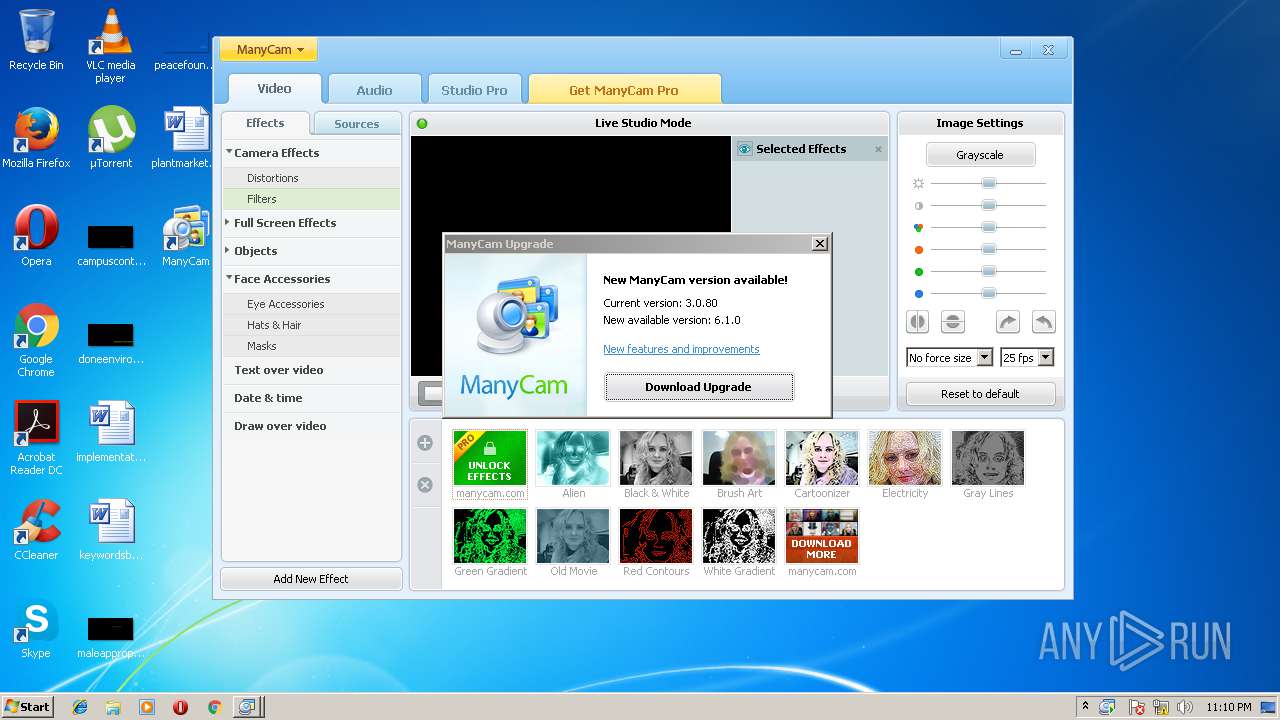The height and width of the screenshot is (720, 1280).
Task: Switch to the Video tab
Action: tap(274, 89)
